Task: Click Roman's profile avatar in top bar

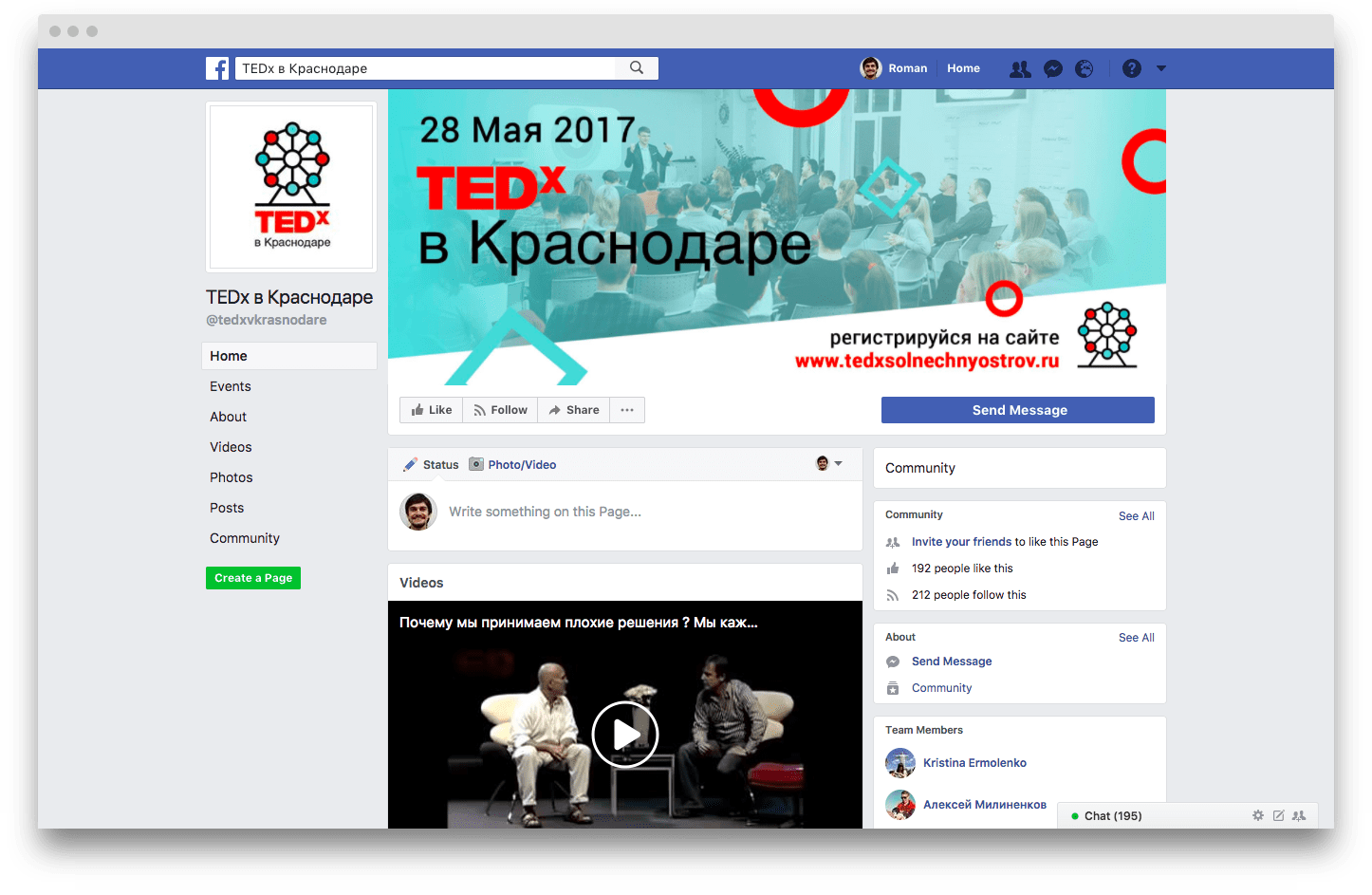Action: (871, 68)
